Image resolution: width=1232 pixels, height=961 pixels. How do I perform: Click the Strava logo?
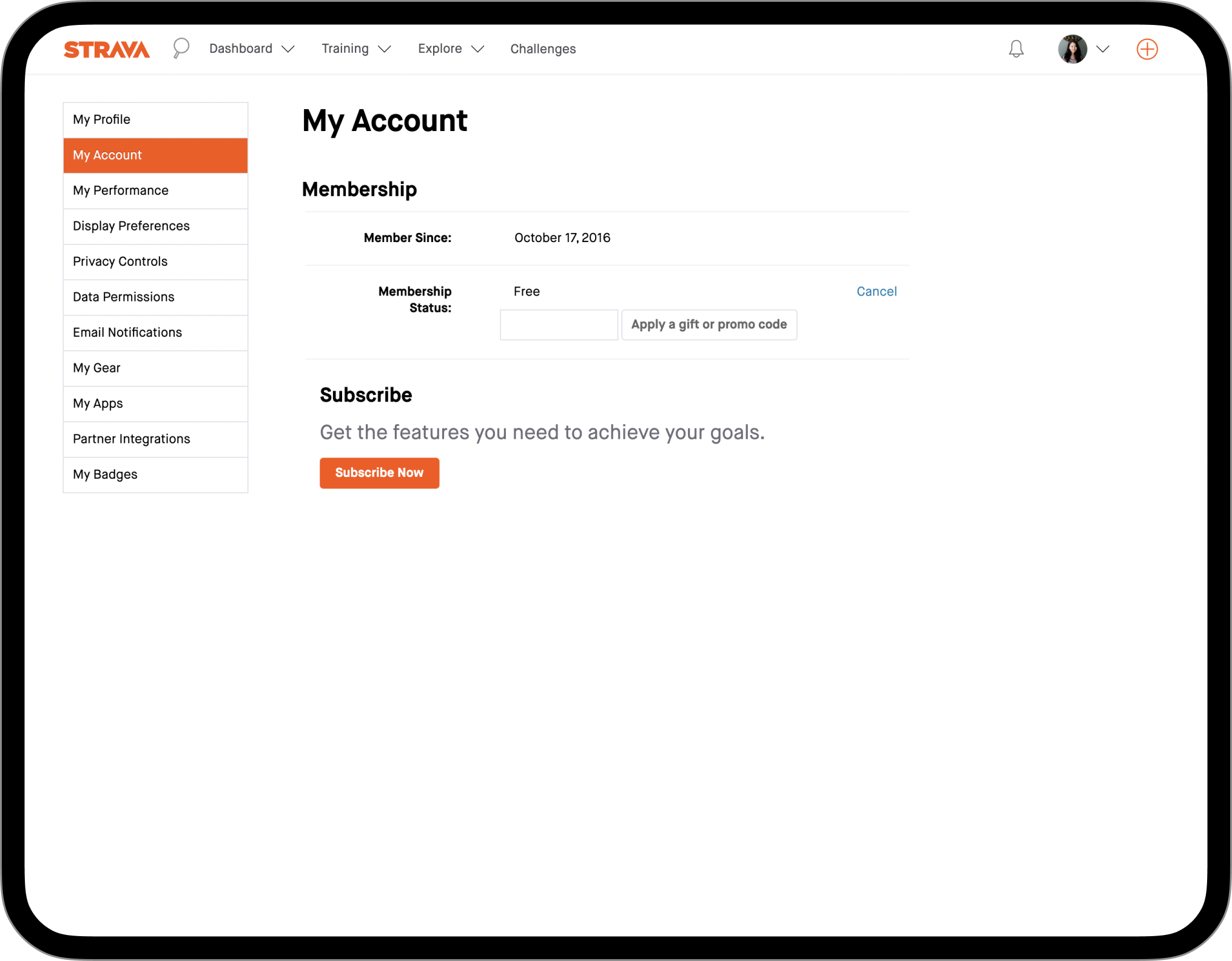(106, 50)
